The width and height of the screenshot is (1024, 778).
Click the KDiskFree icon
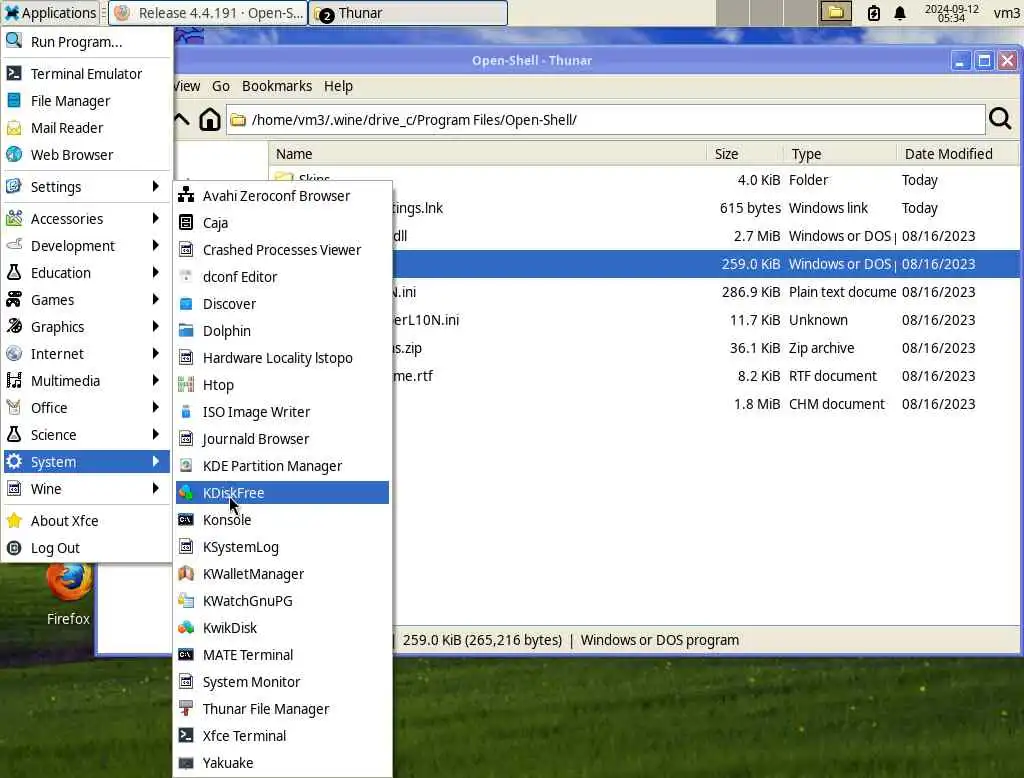186,492
